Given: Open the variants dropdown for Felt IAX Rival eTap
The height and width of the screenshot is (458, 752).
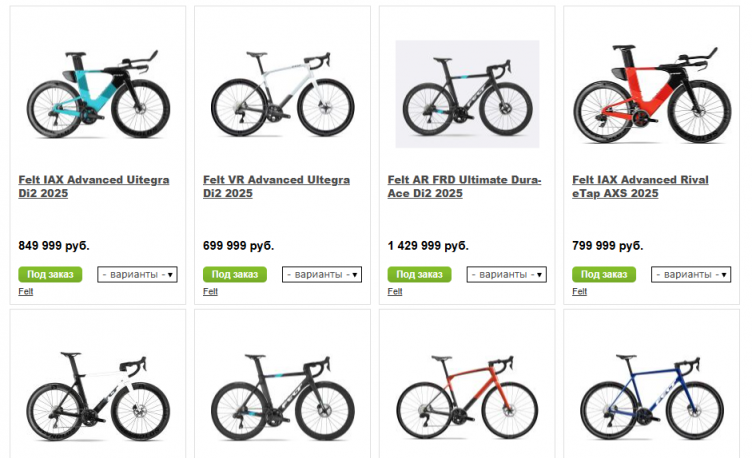Looking at the screenshot, I should point(691,274).
